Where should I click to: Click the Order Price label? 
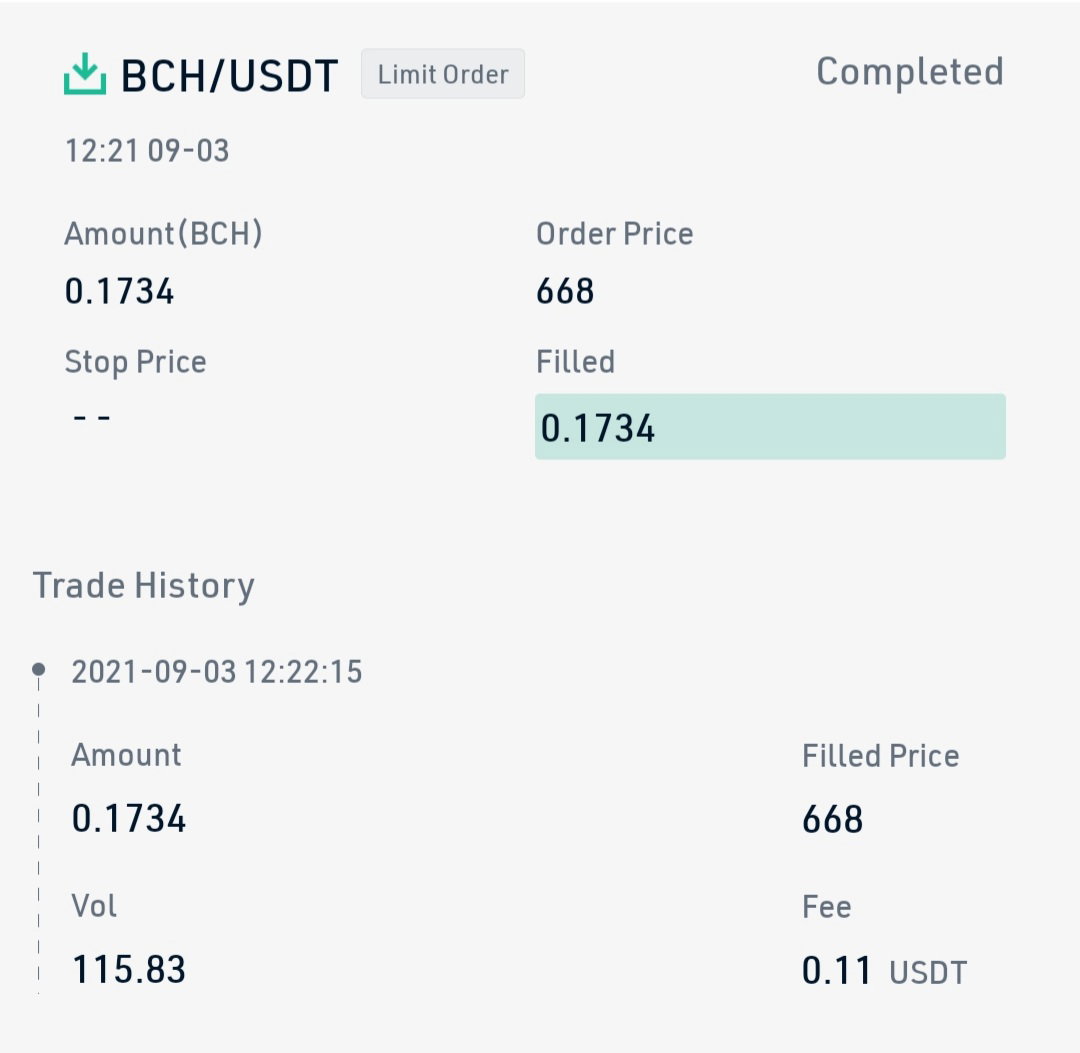(x=614, y=233)
